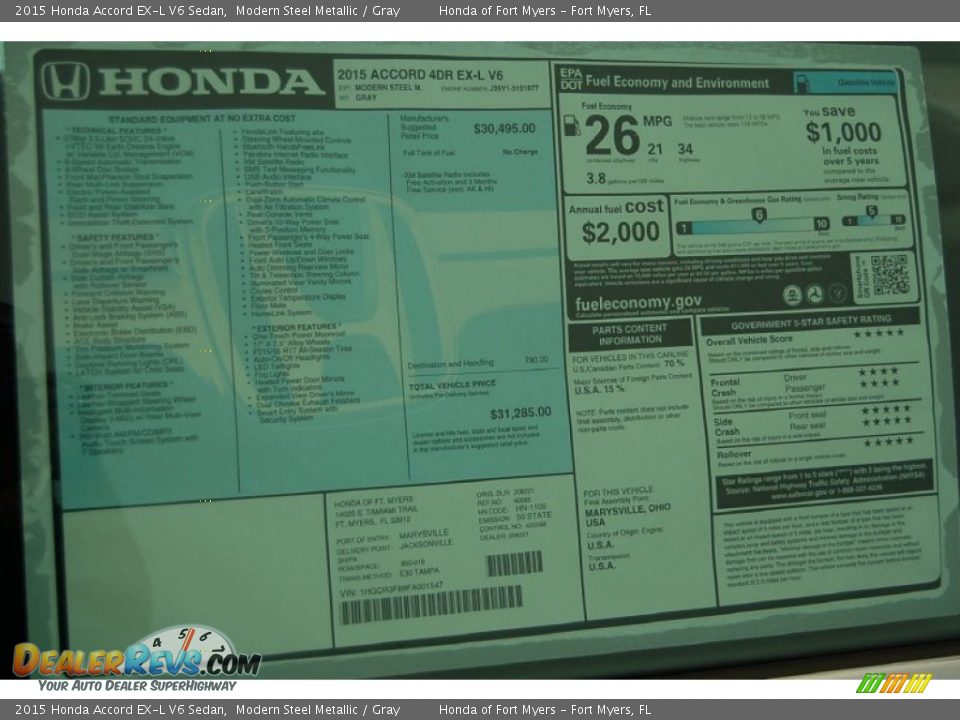Toggle the four-star Frontal Crash Driver rating
Screen dimensions: 960x720
pos(878,373)
